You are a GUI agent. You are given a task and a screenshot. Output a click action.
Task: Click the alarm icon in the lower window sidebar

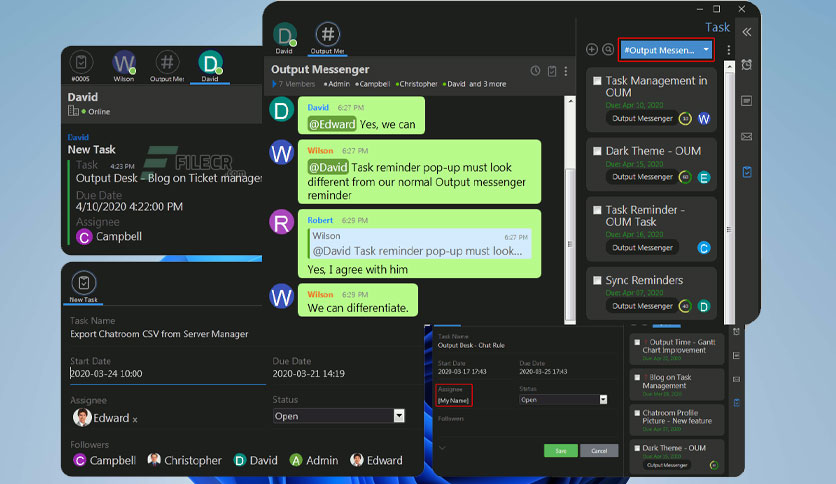[736, 332]
